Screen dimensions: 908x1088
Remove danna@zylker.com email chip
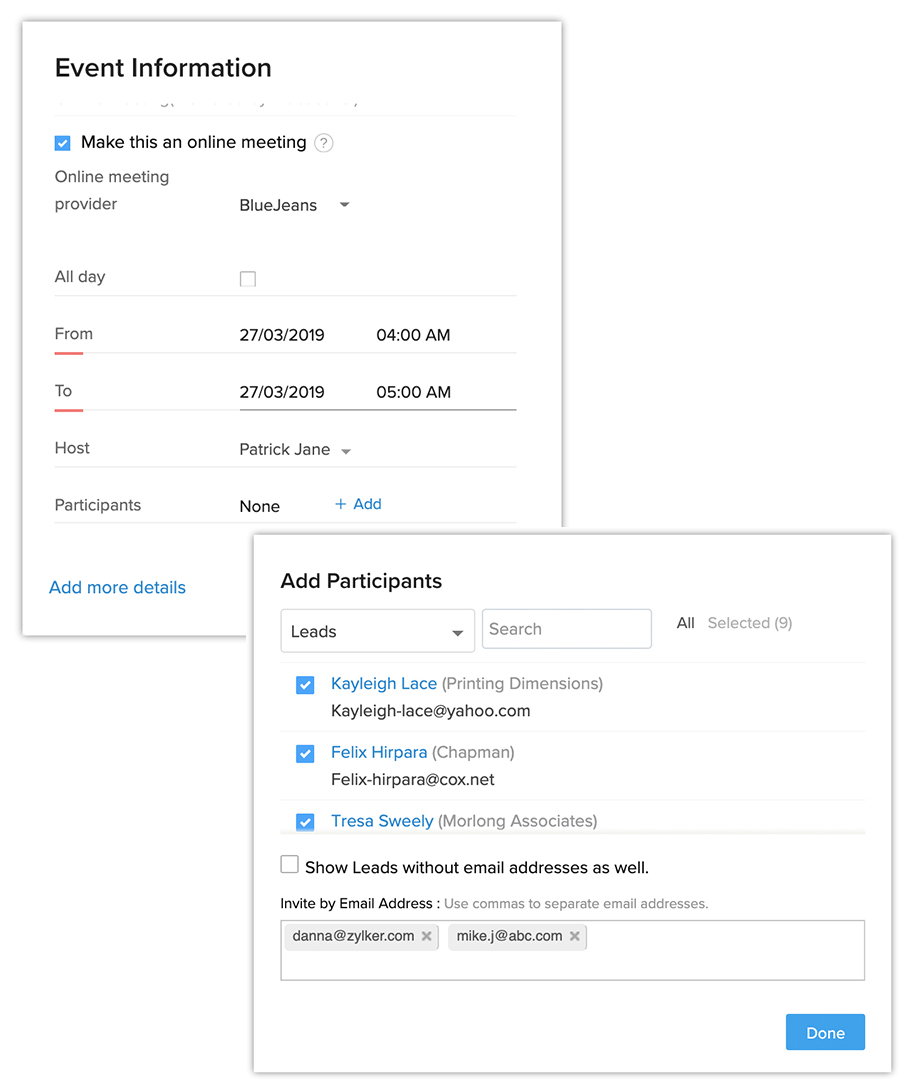pos(427,936)
